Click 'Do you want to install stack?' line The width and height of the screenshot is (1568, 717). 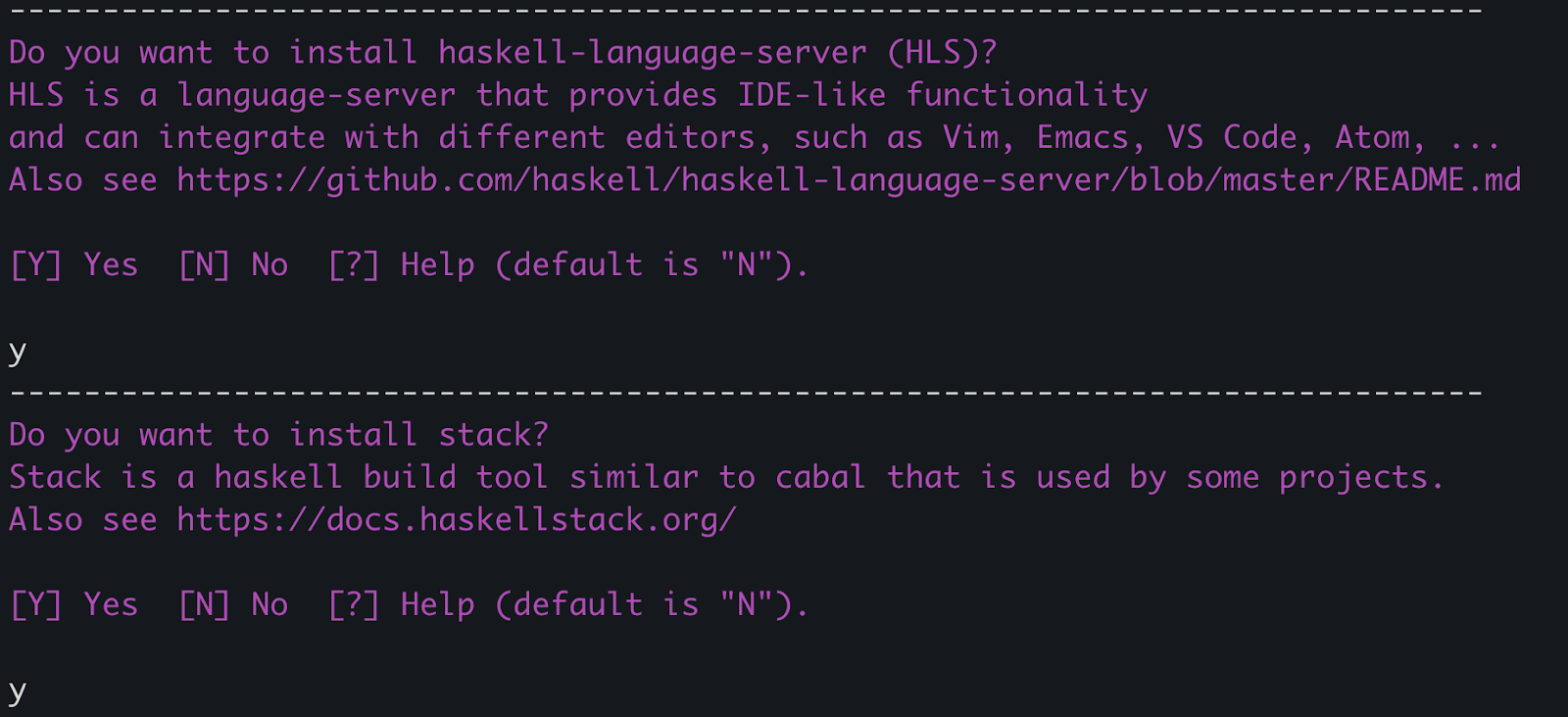278,435
